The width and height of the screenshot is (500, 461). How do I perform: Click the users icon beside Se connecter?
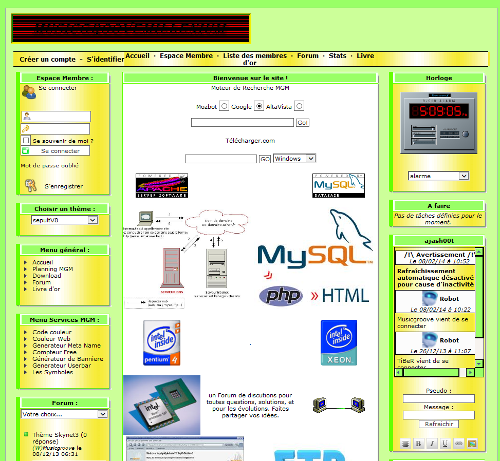(x=29, y=92)
